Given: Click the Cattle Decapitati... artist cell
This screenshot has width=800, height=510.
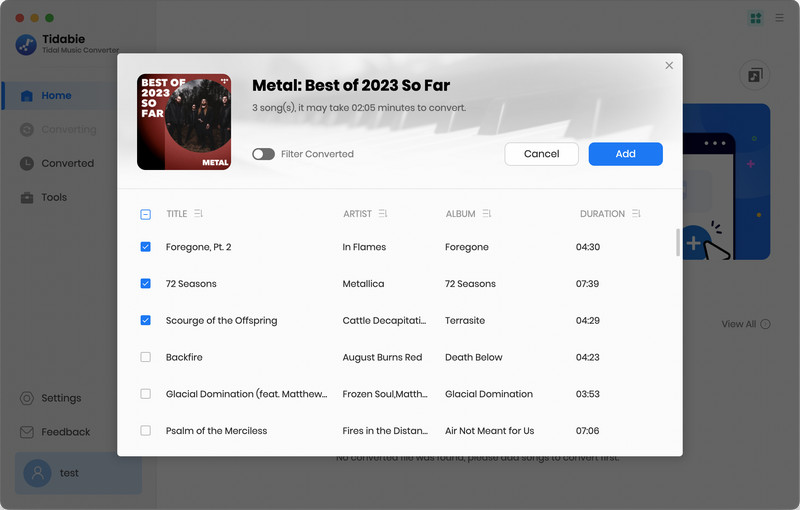Looking at the screenshot, I should coord(384,320).
